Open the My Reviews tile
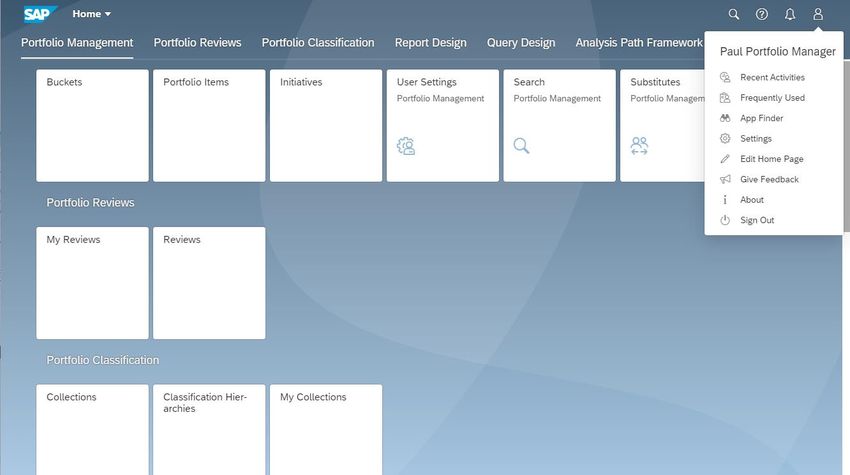Image resolution: width=850 pixels, height=475 pixels. click(x=92, y=283)
